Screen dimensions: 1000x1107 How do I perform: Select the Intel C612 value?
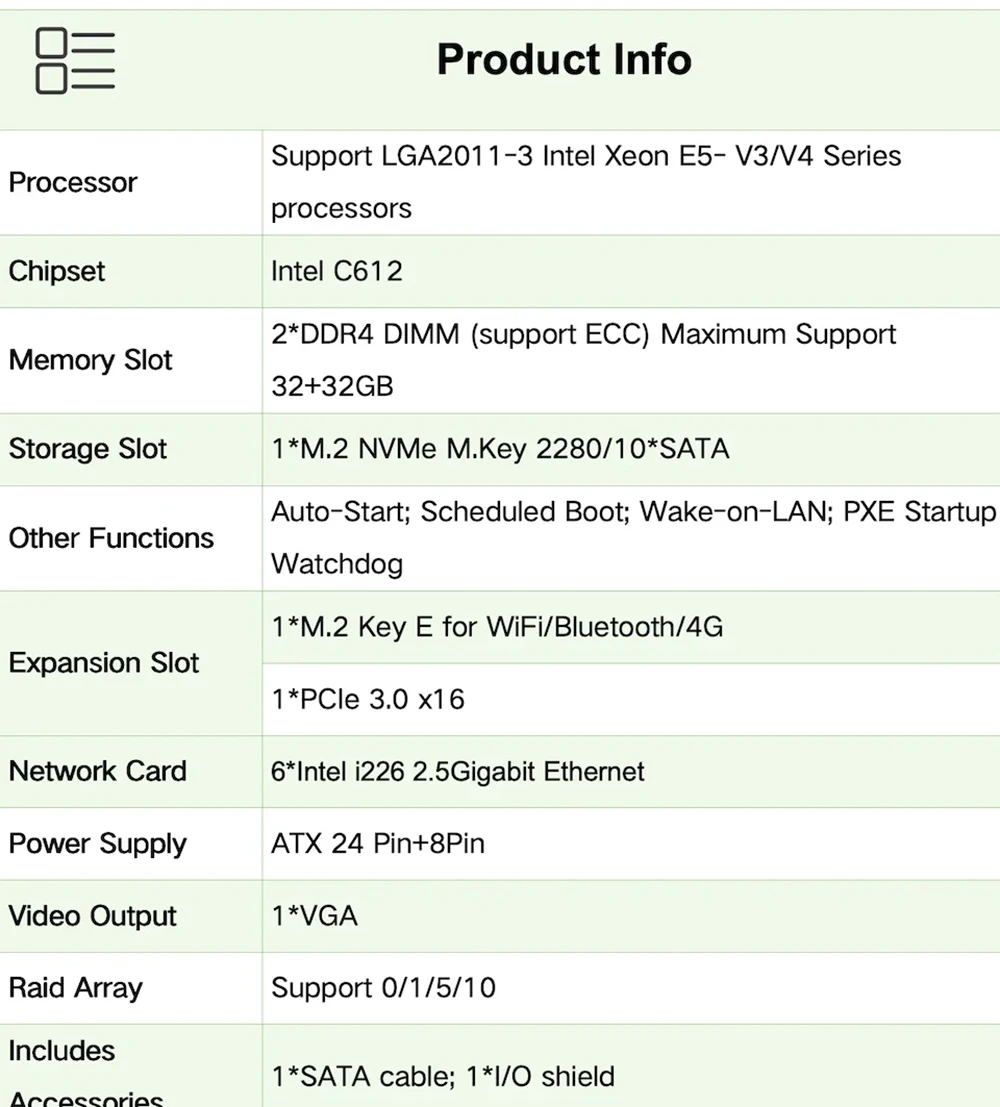coord(336,271)
